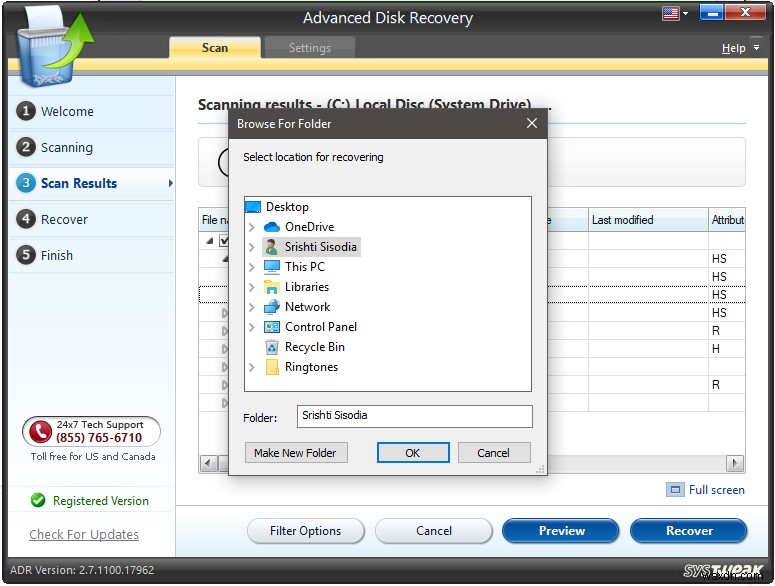Click Cancel in Browse For Folder dialog
Image resolution: width=775 pixels, height=586 pixels.
tap(494, 453)
